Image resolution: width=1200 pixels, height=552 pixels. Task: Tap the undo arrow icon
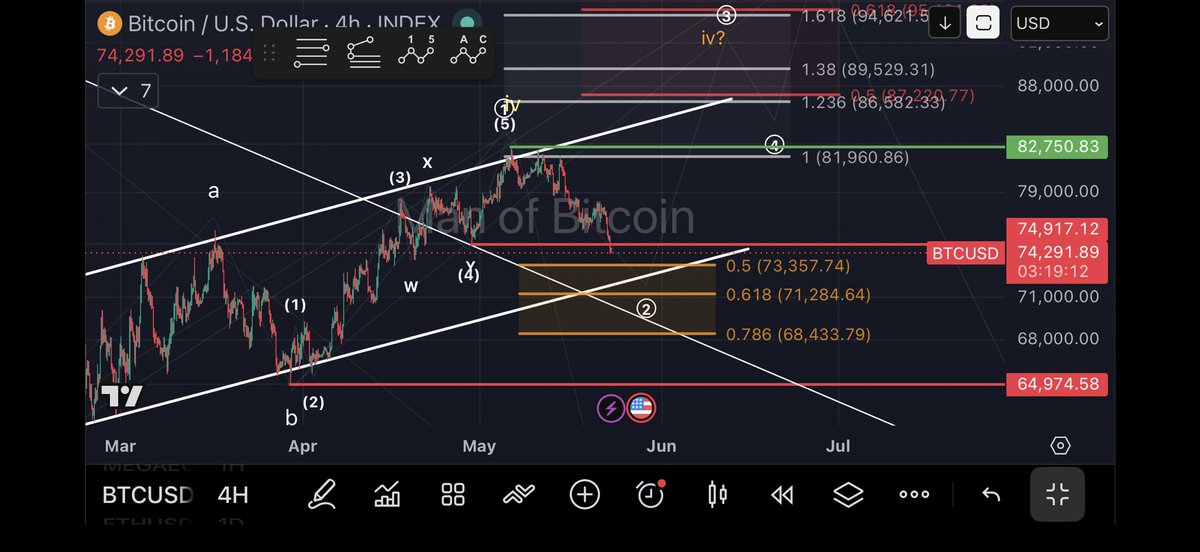pyautogui.click(x=991, y=494)
